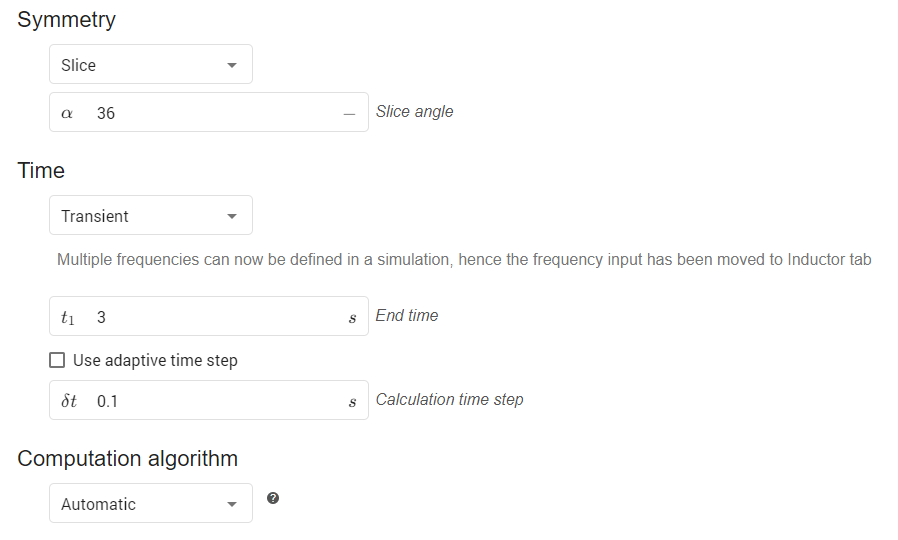898x540 pixels.
Task: Click the caret arrow in Automatic dropdown
Action: tap(232, 504)
